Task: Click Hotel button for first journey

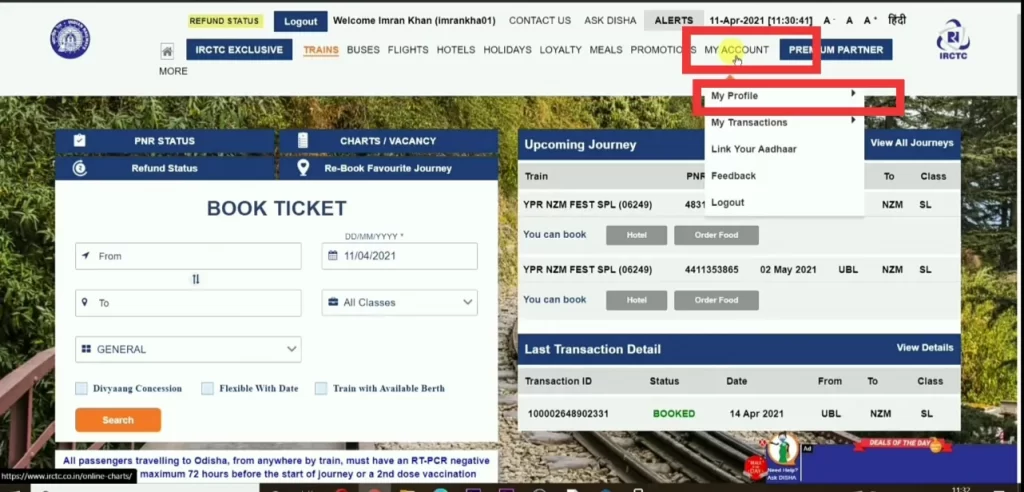Action: (637, 235)
